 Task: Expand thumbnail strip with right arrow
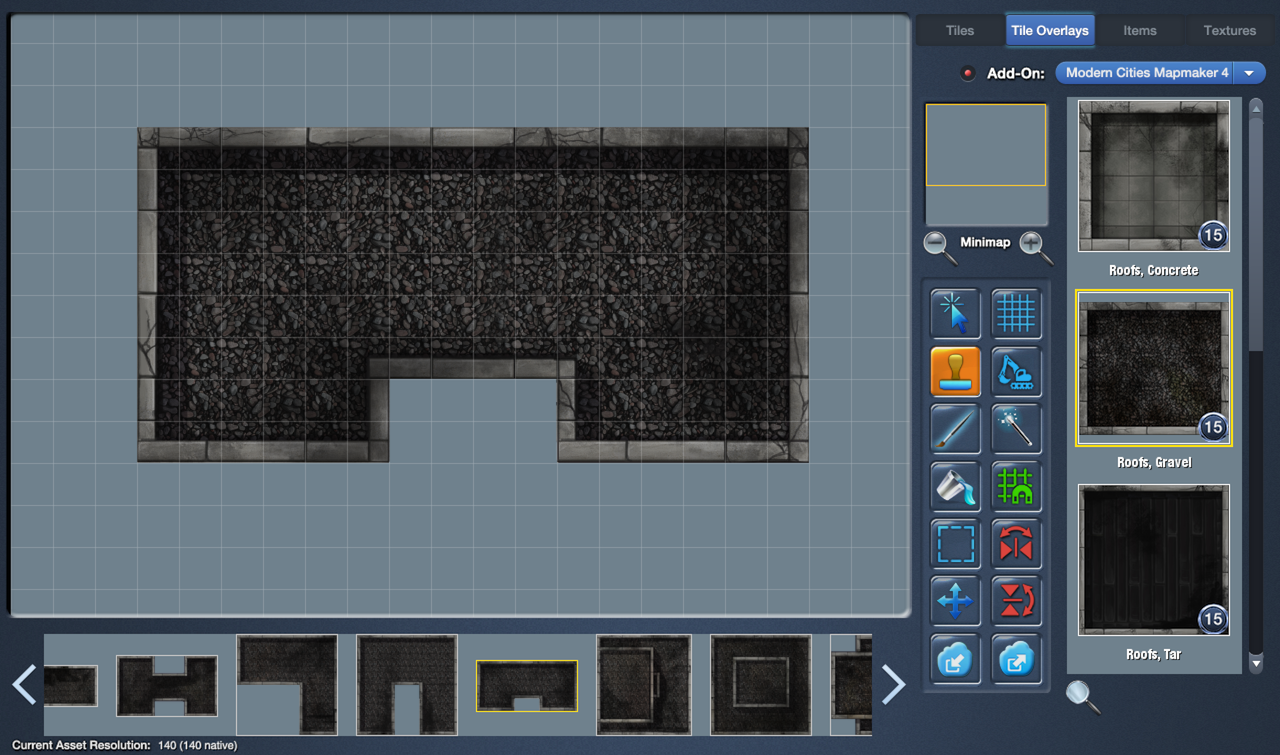(893, 685)
